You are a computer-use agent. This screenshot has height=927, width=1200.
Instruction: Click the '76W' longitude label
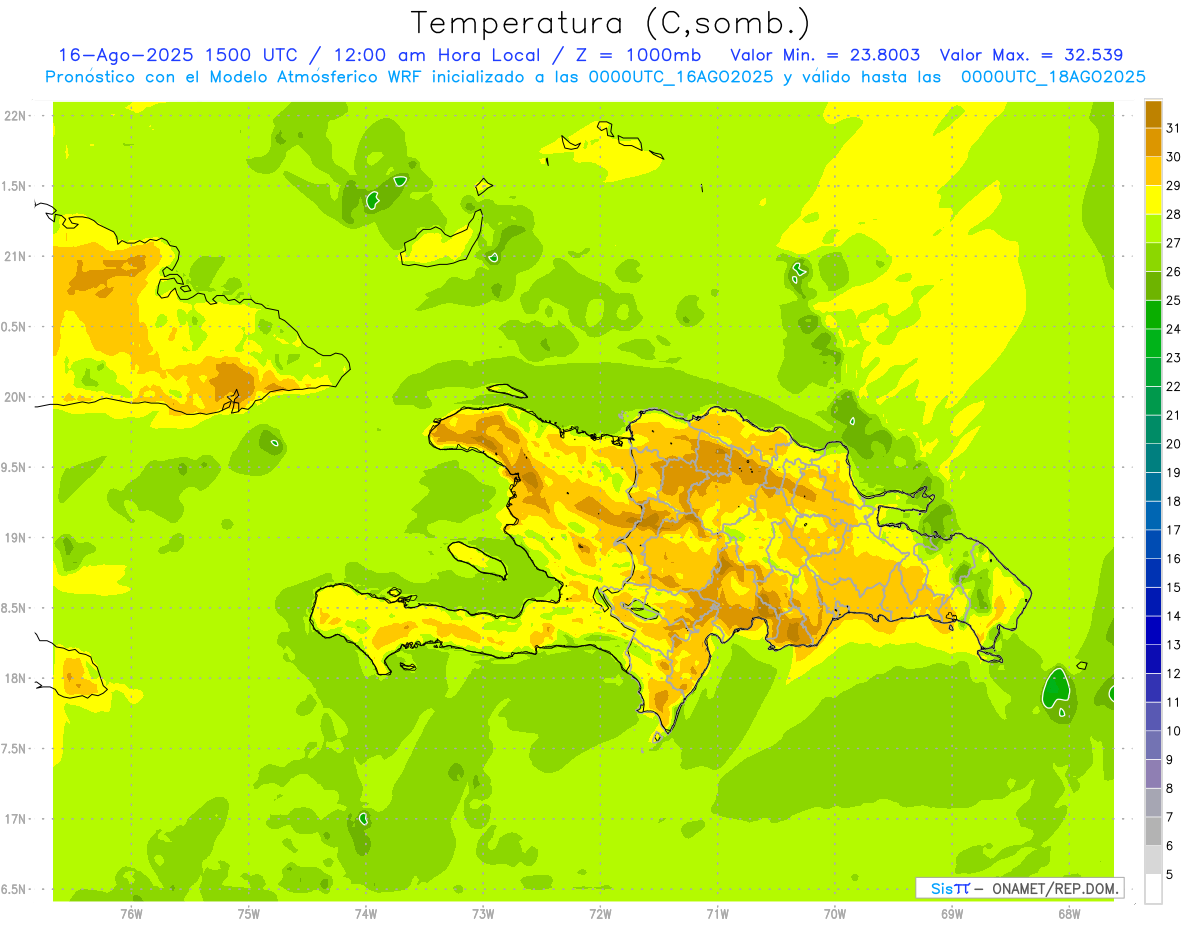(131, 912)
